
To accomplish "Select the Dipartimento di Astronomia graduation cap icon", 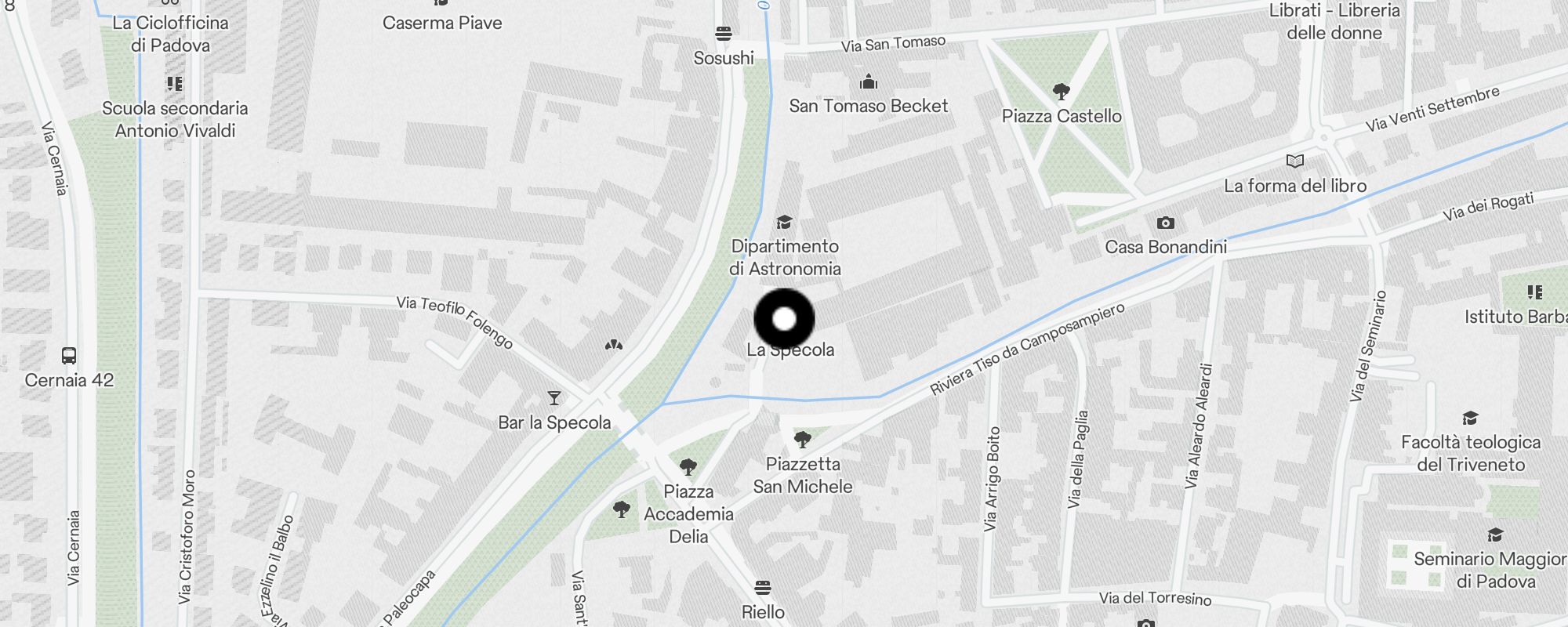I will [x=784, y=223].
